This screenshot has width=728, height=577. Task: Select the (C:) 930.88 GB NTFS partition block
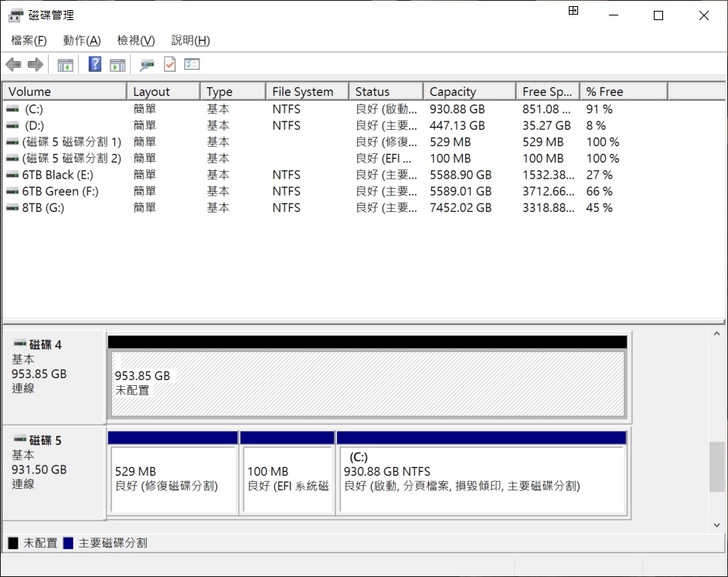[482, 479]
